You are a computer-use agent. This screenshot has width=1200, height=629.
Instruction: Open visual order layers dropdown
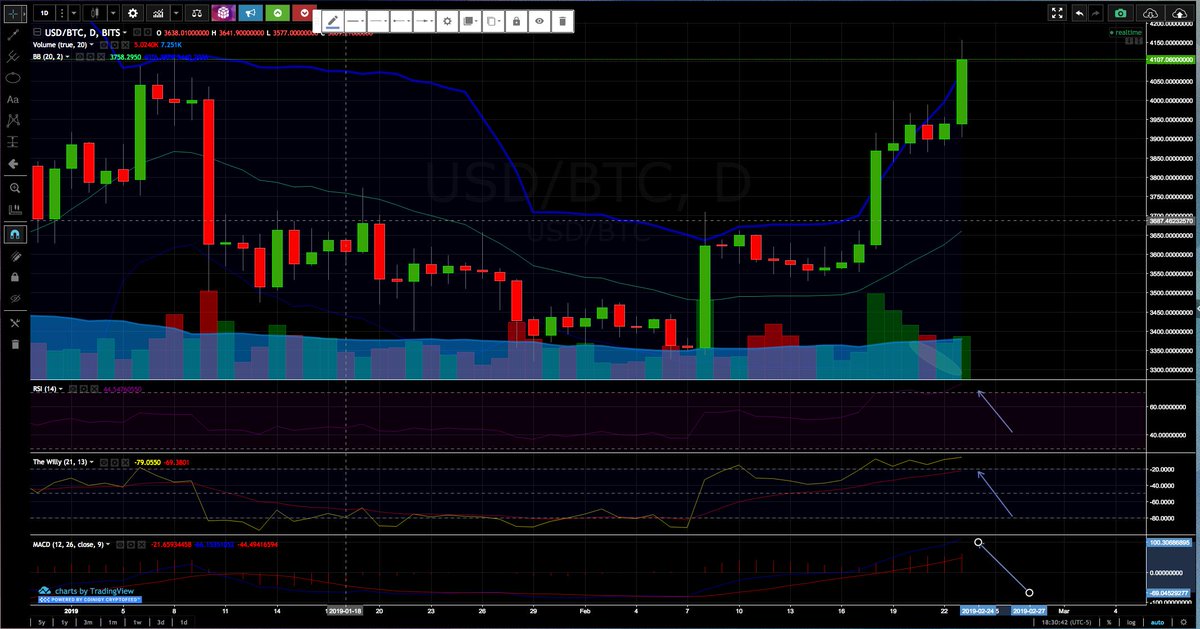pyautogui.click(x=470, y=22)
